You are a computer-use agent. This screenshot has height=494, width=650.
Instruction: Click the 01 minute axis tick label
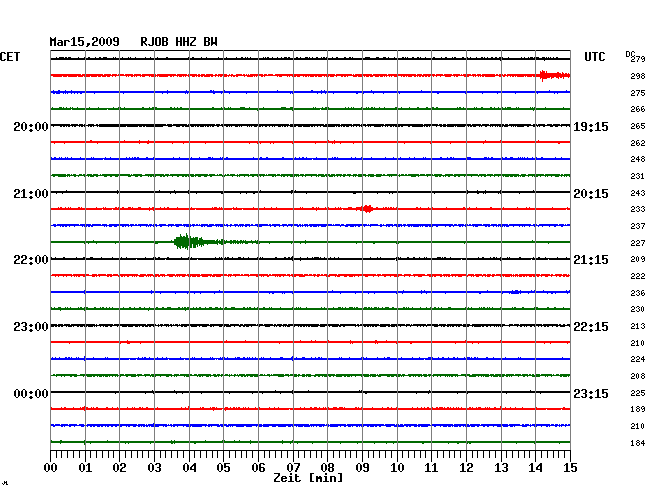pos(85,468)
